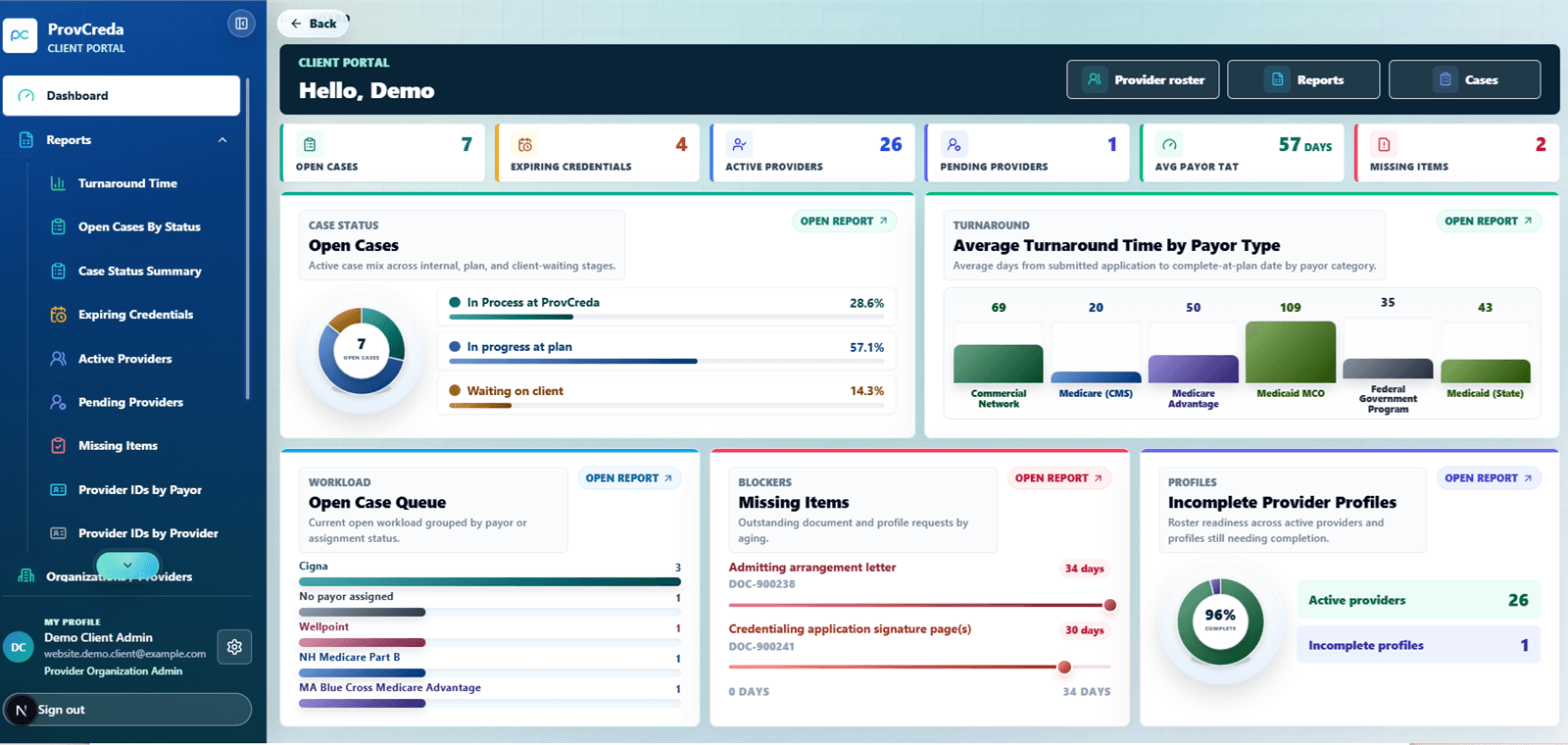Image resolution: width=1568 pixels, height=745 pixels.
Task: Click the DC user avatar
Action: click(x=19, y=647)
